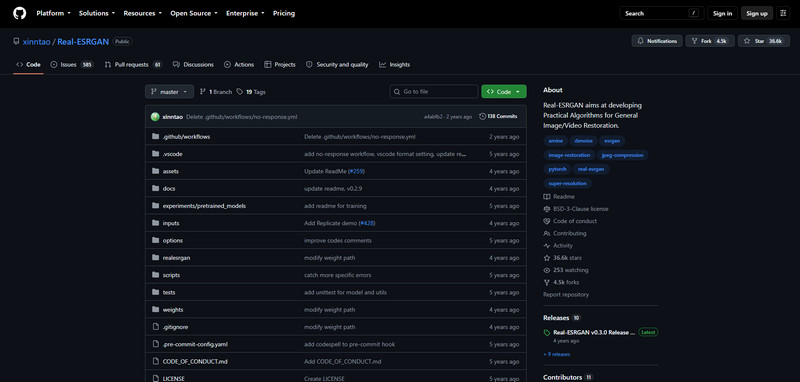Click the tag icon beside Real-ESRGAN v0.3.0 release
800x382 pixels.
tap(547, 333)
